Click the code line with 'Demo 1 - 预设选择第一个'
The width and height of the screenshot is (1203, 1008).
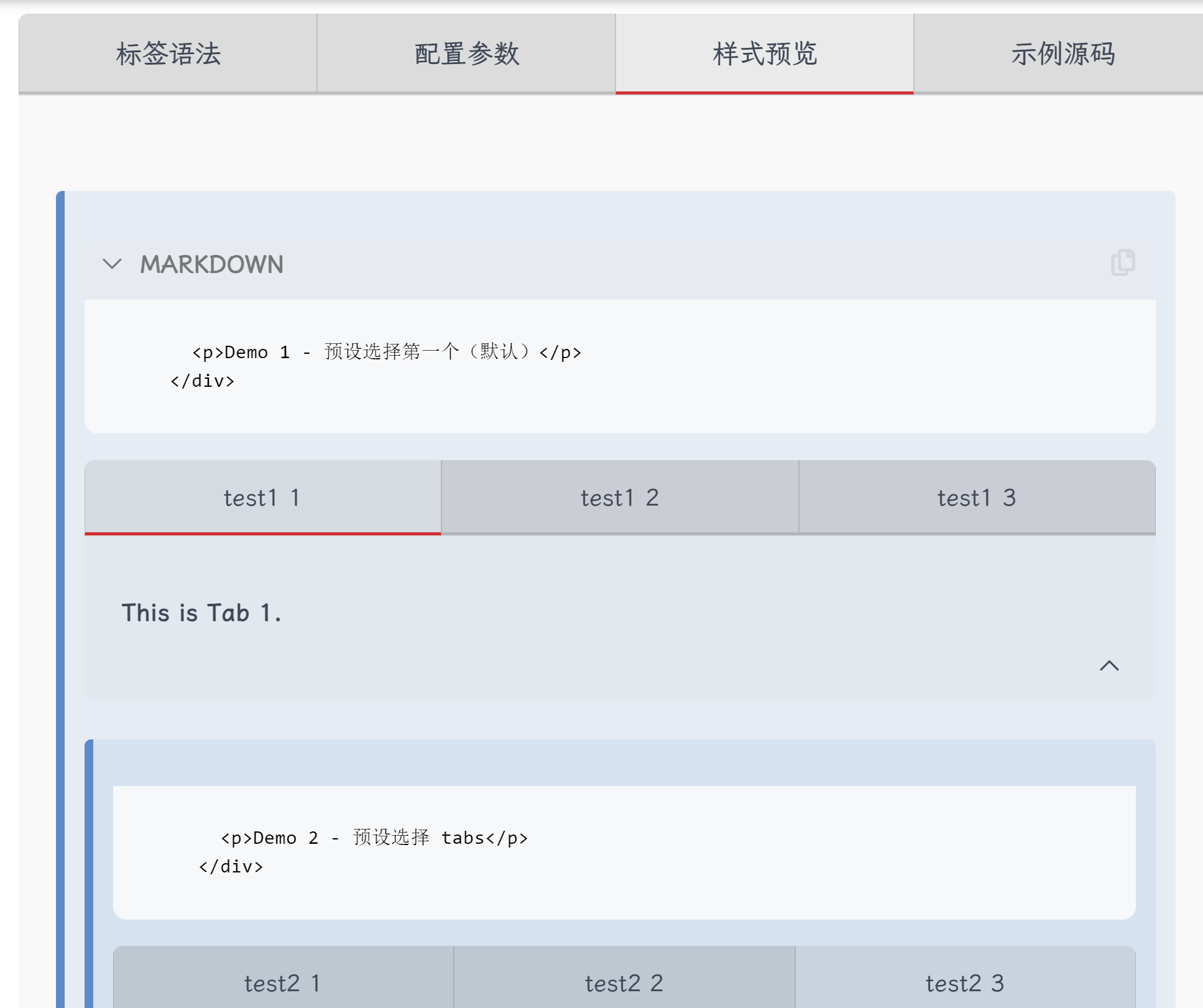click(387, 352)
